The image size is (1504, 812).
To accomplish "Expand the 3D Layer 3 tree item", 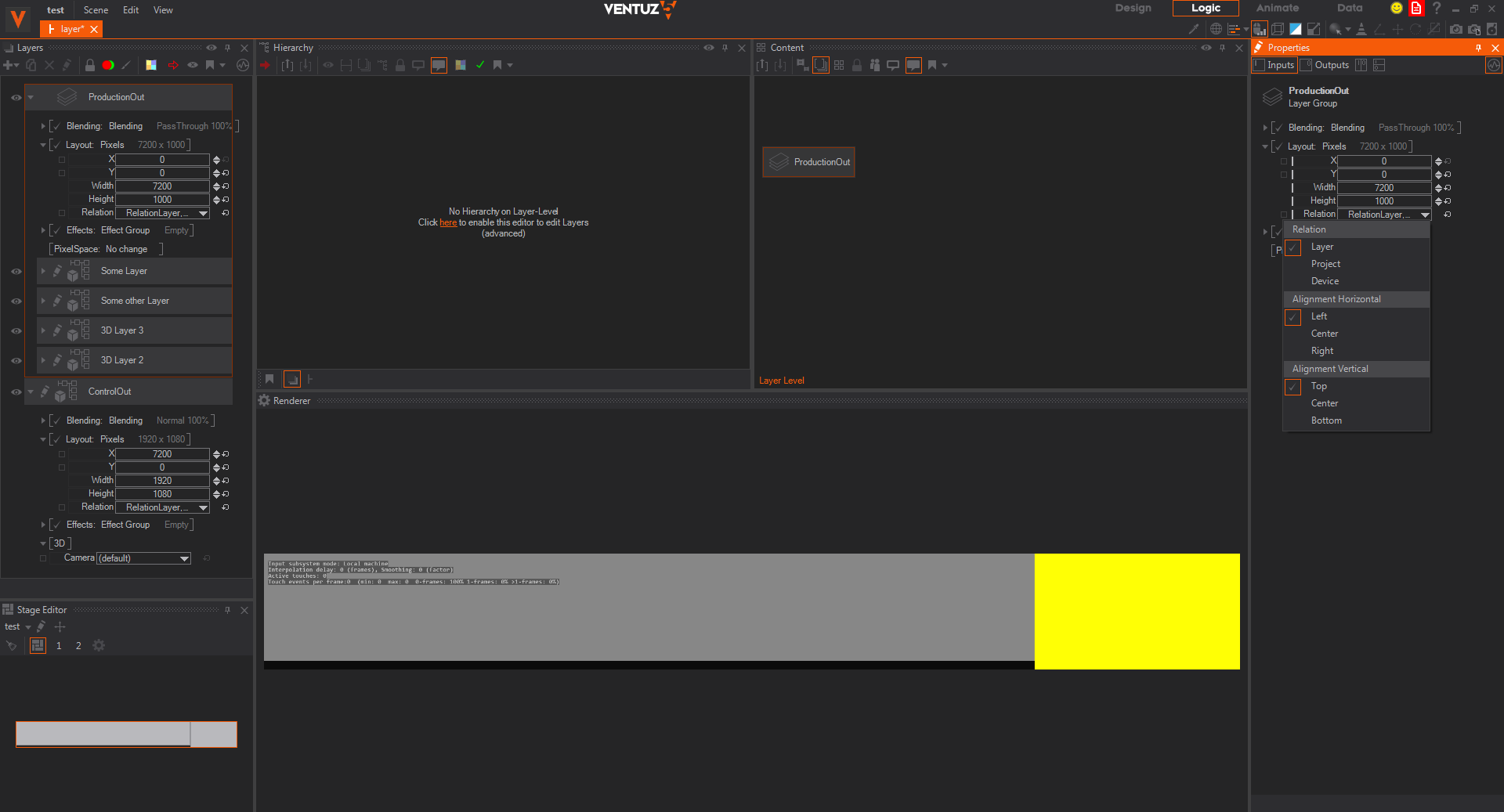I will pos(43,330).
